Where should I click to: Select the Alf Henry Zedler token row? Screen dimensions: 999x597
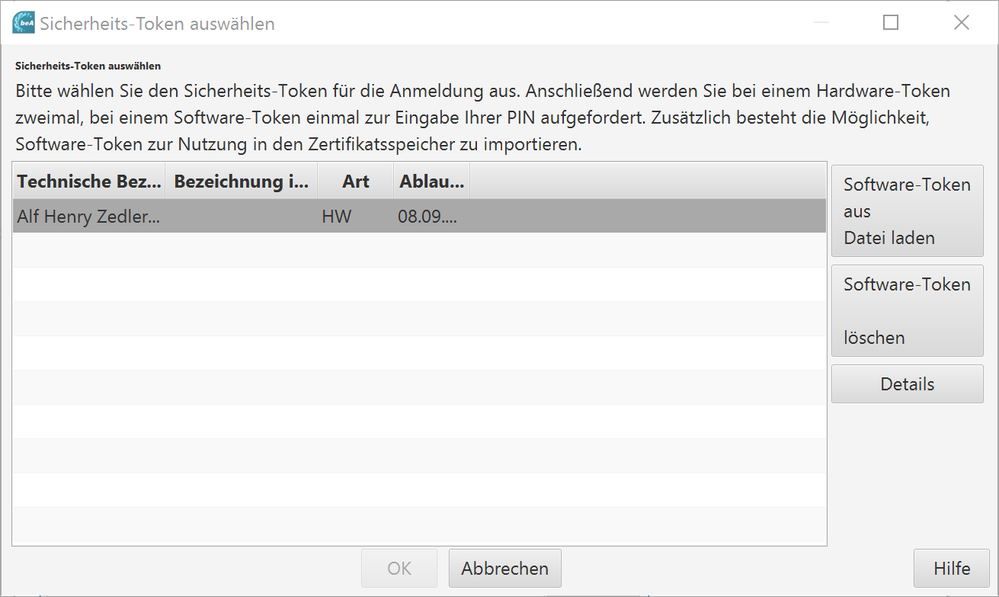tap(419, 216)
